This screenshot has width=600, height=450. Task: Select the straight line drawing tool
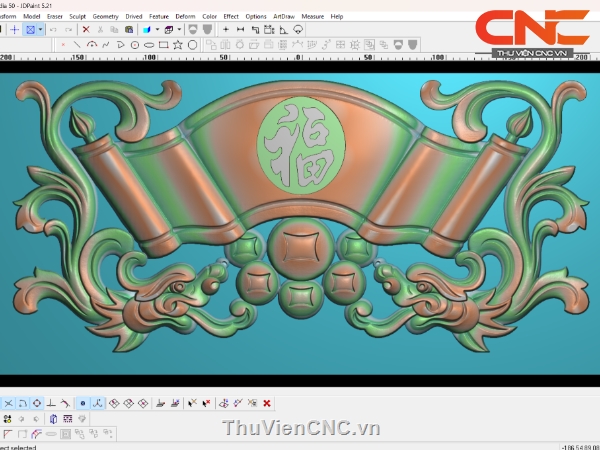(77, 45)
